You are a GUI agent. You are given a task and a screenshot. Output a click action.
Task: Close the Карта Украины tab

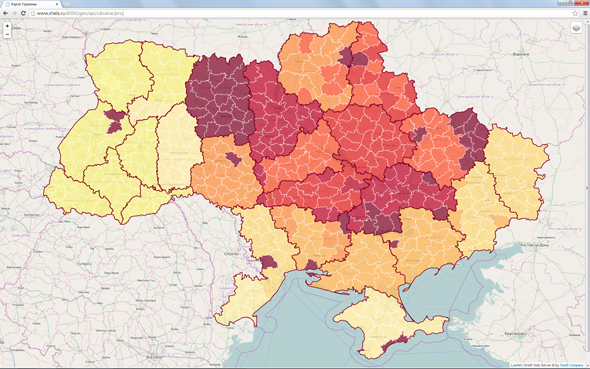[57, 4]
